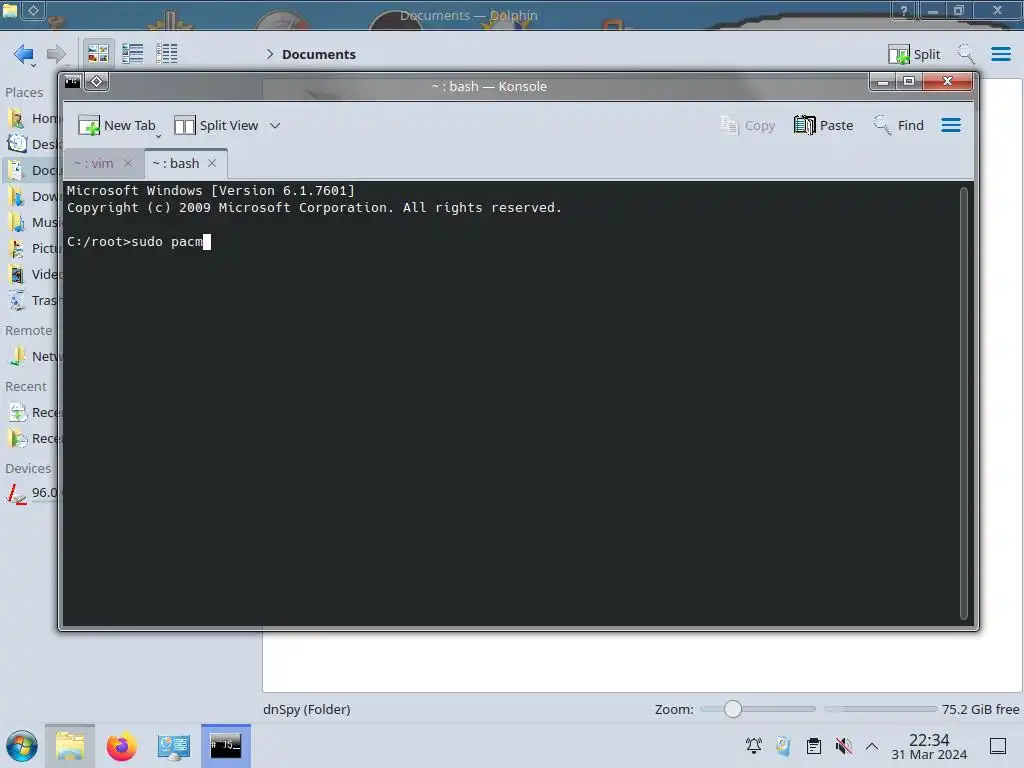
Task: Click the Split button in Dolphin
Action: (914, 54)
